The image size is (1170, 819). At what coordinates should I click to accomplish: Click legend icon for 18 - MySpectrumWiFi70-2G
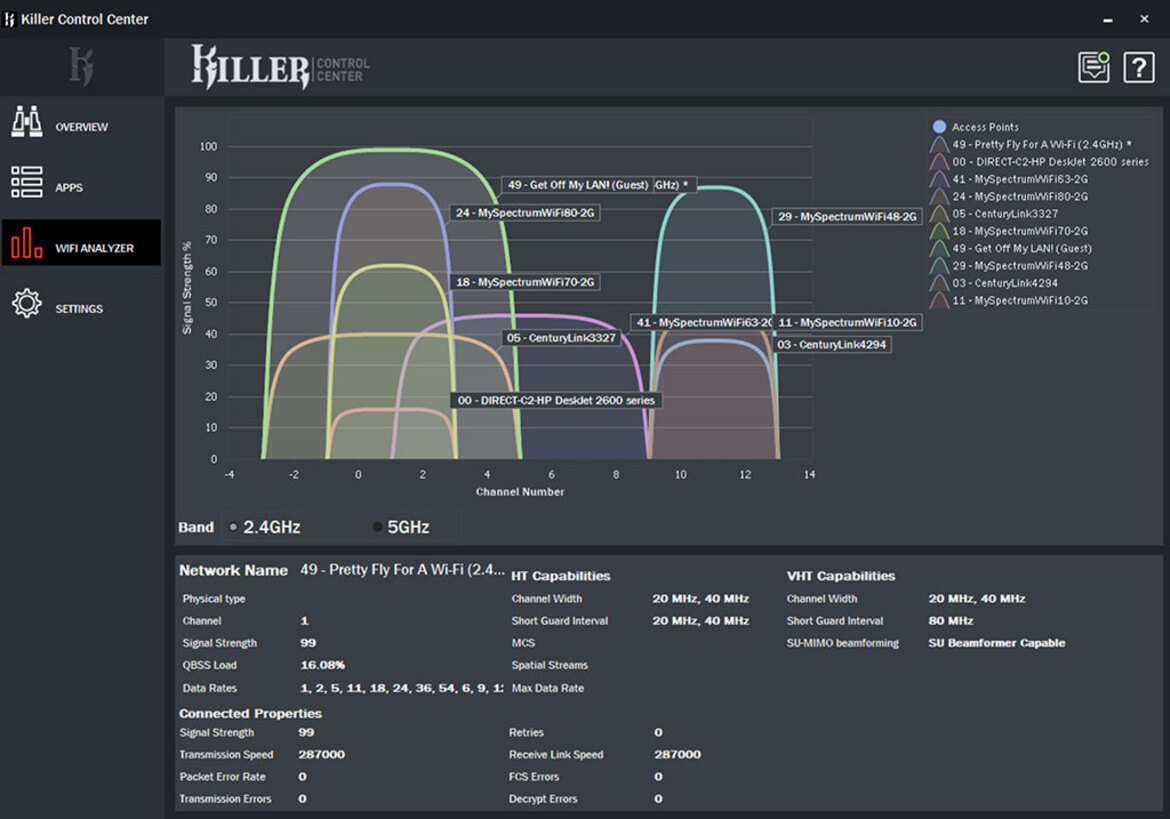pyautogui.click(x=939, y=230)
